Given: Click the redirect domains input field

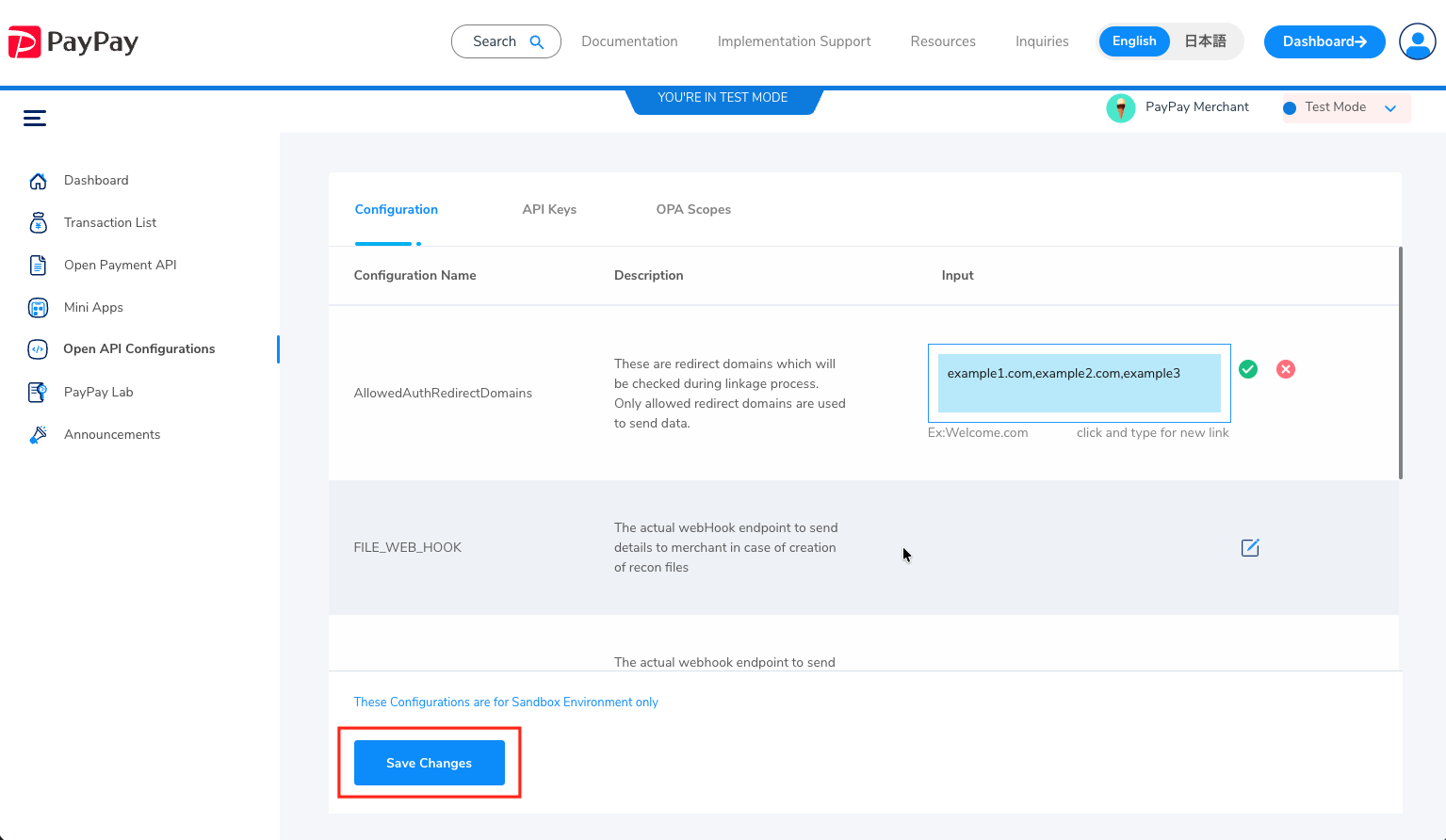Looking at the screenshot, I should point(1080,383).
